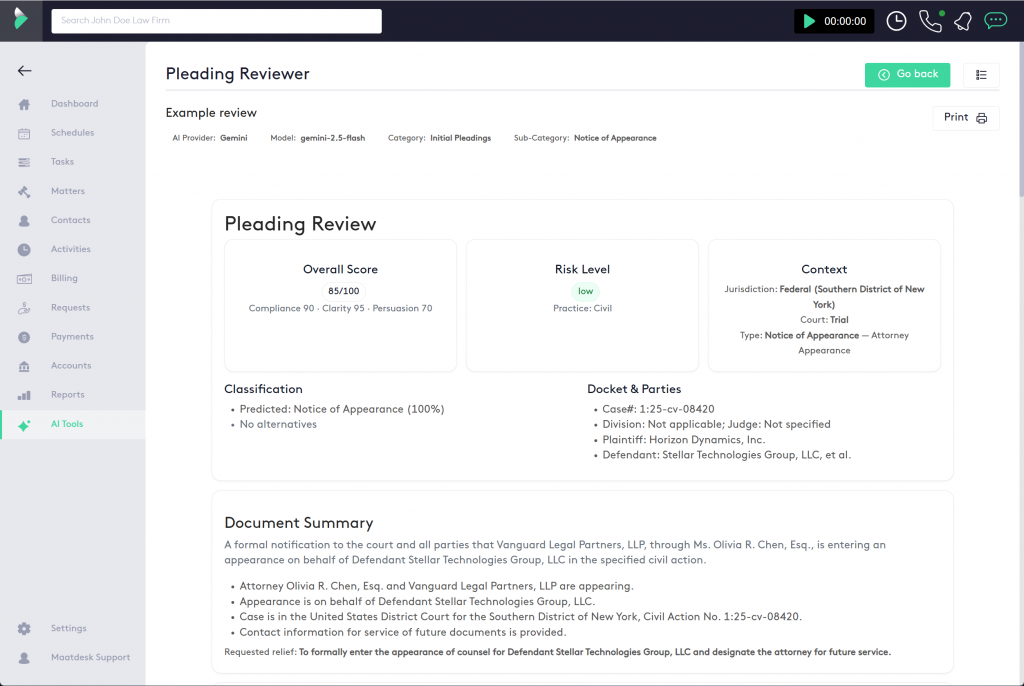Open the chat messages icon

click(995, 21)
